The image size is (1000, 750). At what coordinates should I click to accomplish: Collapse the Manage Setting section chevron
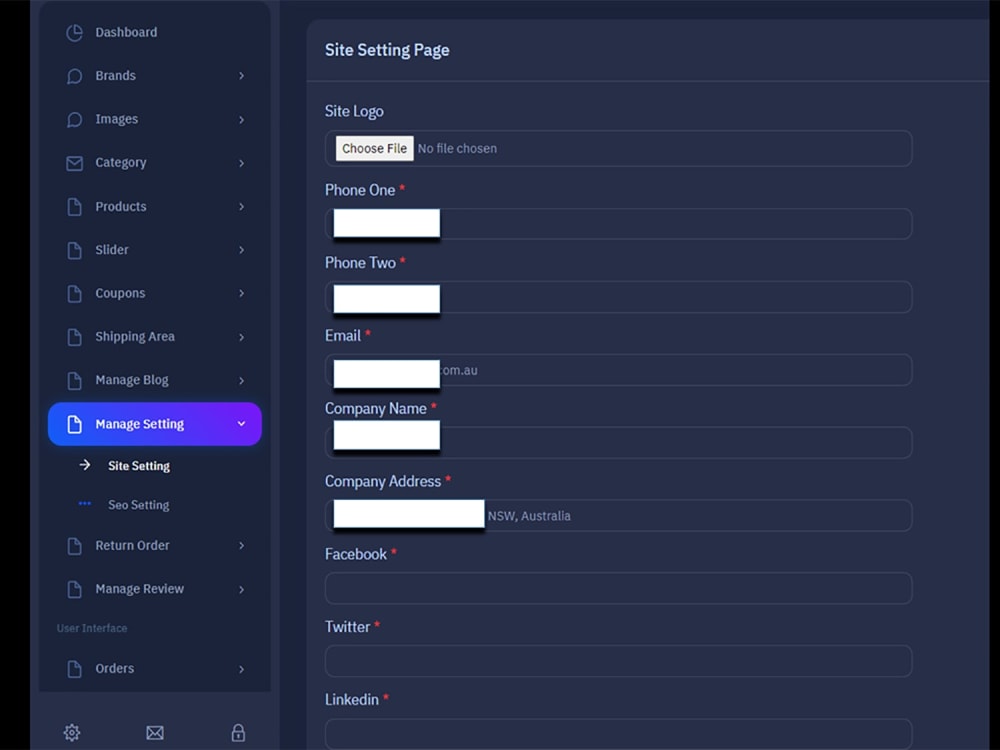tap(240, 423)
